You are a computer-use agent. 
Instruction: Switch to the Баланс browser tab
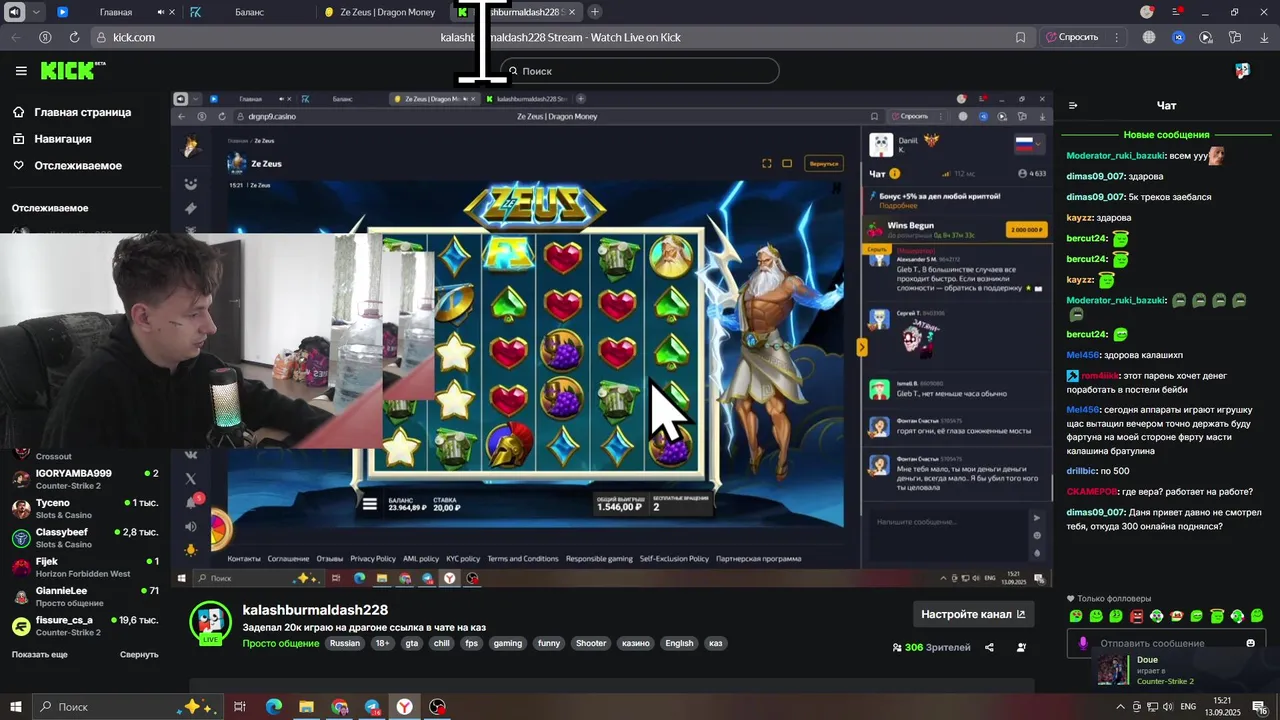(250, 12)
